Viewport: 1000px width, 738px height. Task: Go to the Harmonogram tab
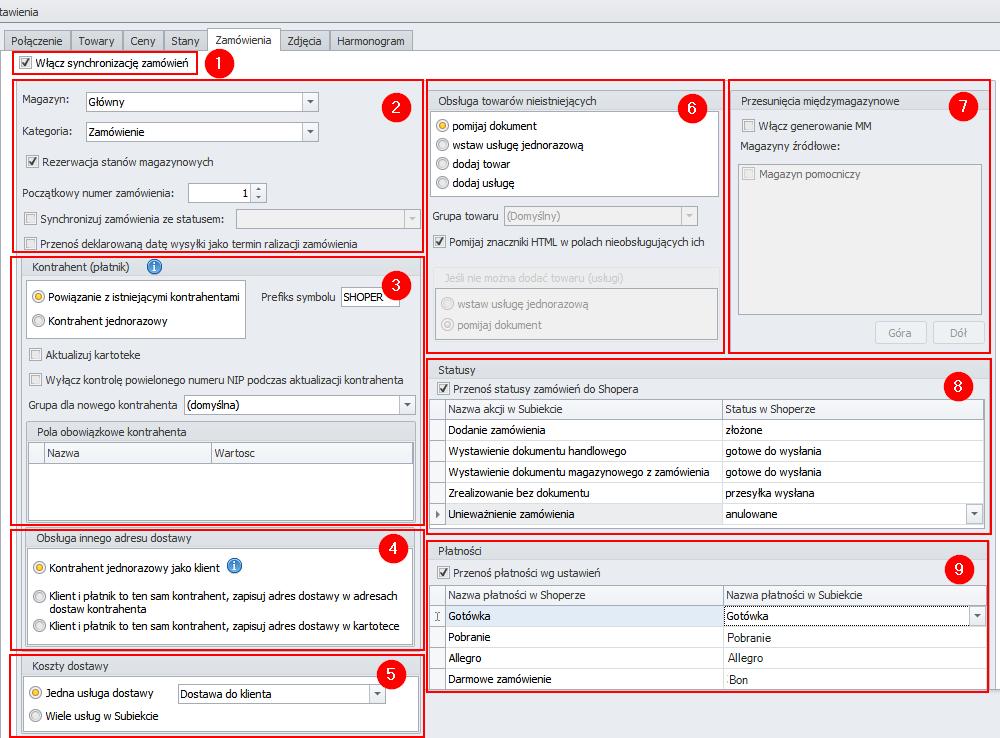coord(371,41)
